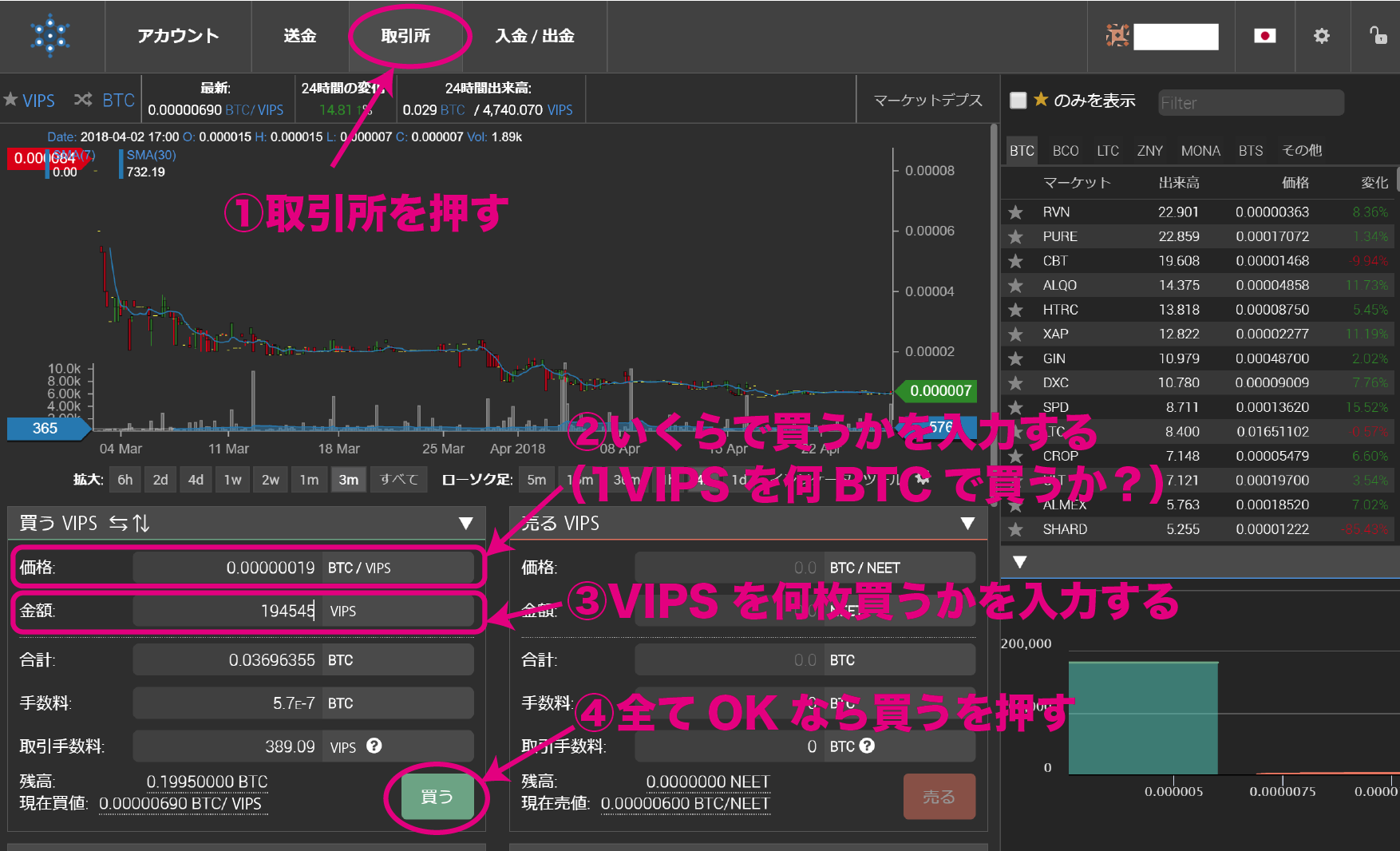Click the swap icon between VIPS and BTC

point(83,100)
